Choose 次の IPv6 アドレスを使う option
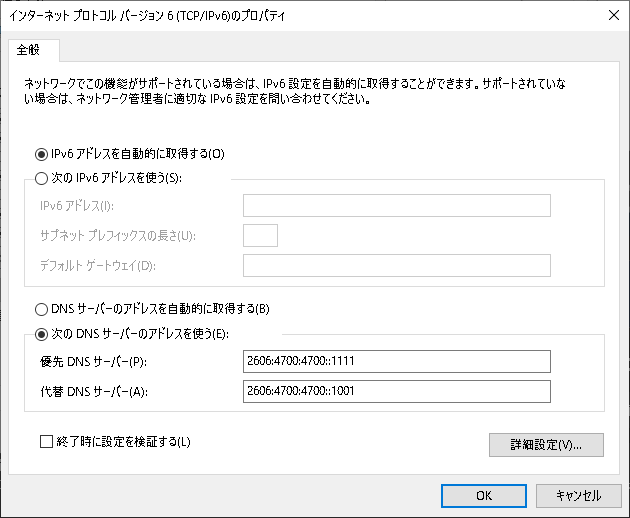This screenshot has width=630, height=518. tap(41, 179)
